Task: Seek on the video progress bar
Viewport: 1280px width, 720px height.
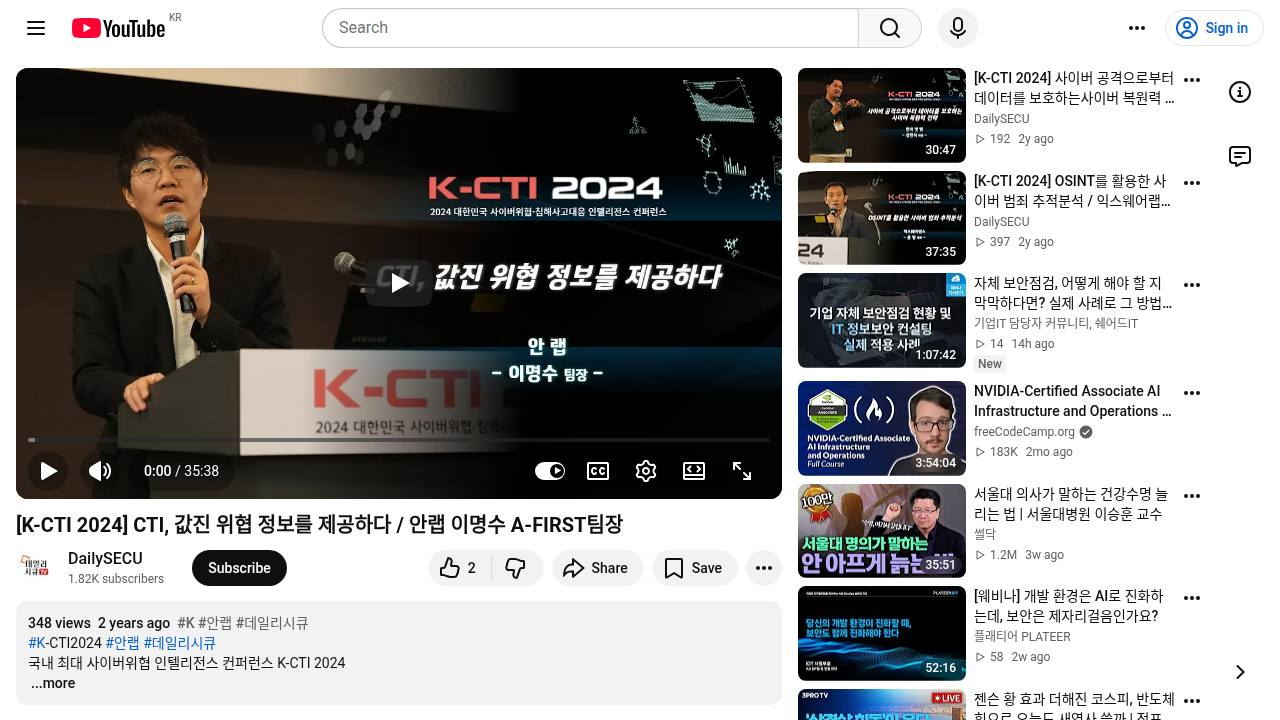Action: (x=399, y=439)
